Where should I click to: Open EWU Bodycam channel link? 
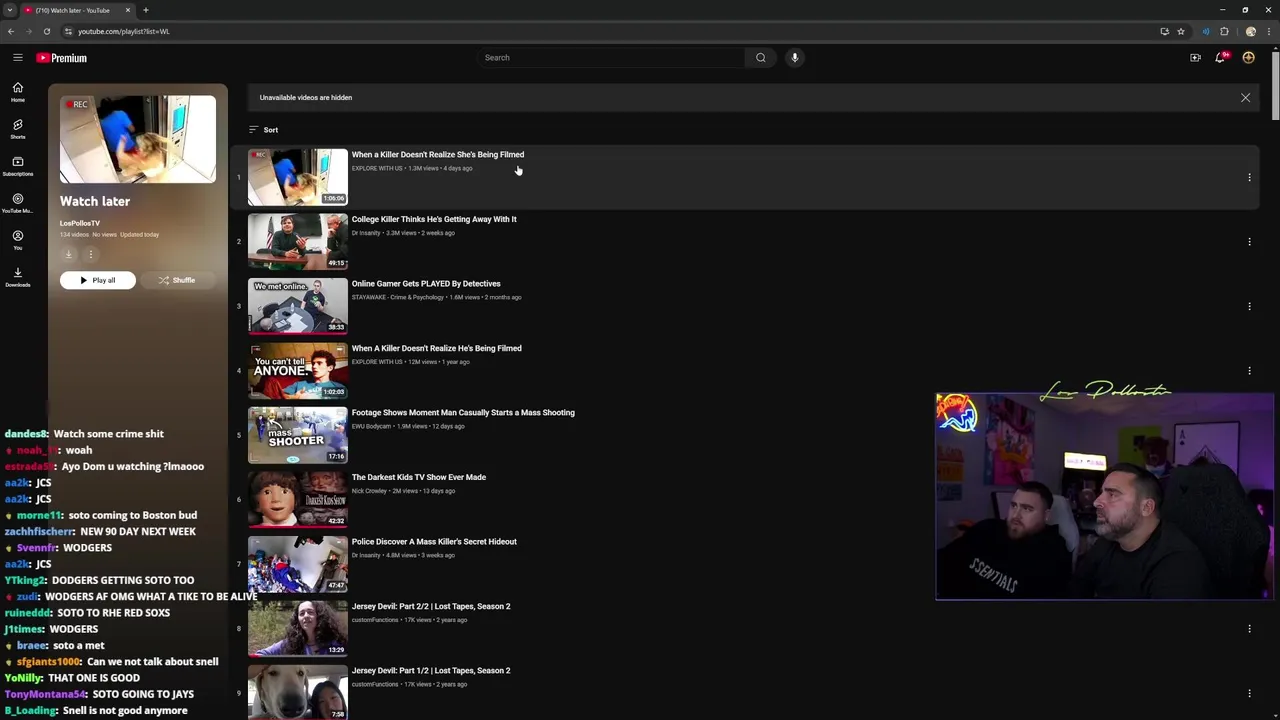371,426
